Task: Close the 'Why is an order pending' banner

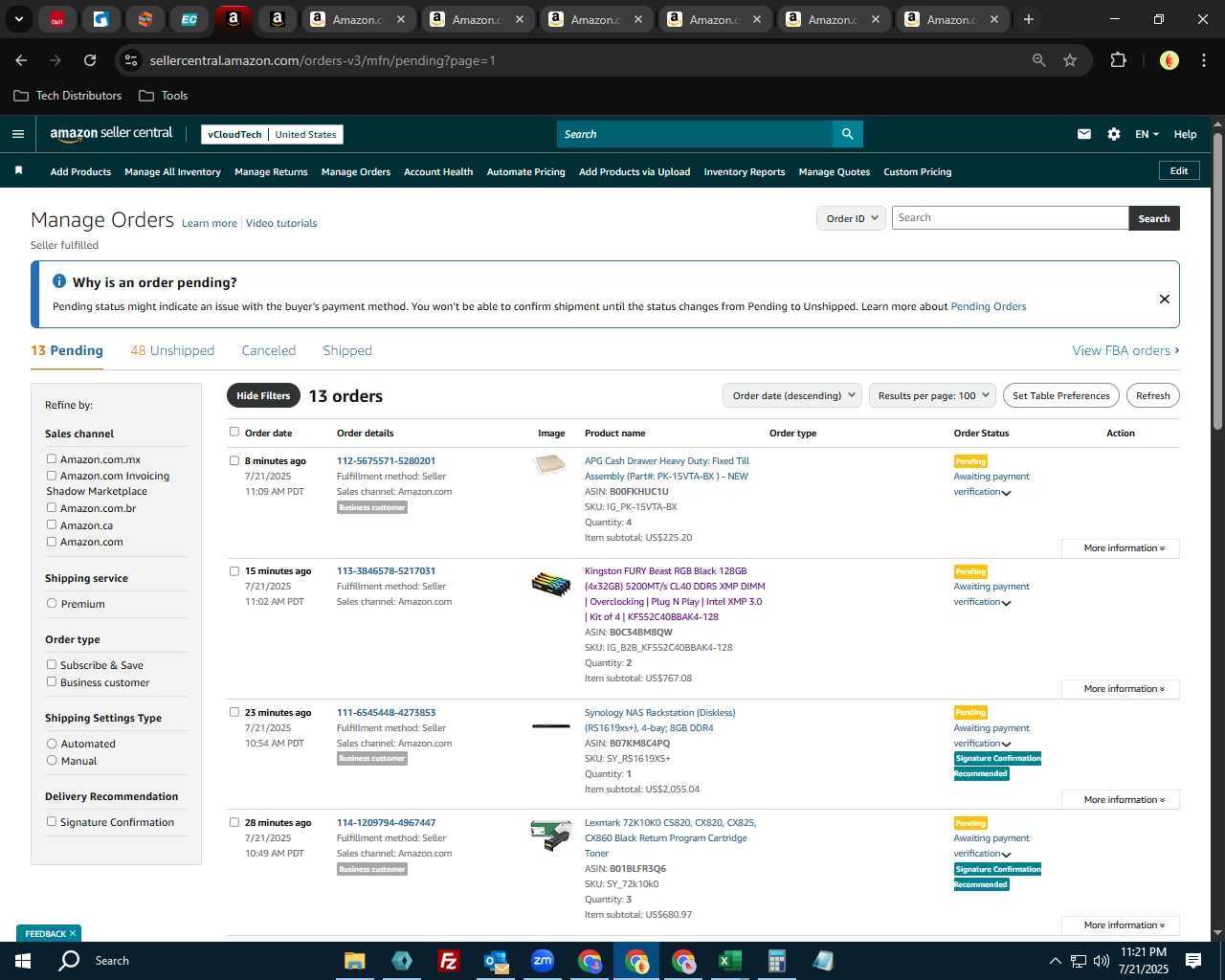Action: coord(1165,299)
